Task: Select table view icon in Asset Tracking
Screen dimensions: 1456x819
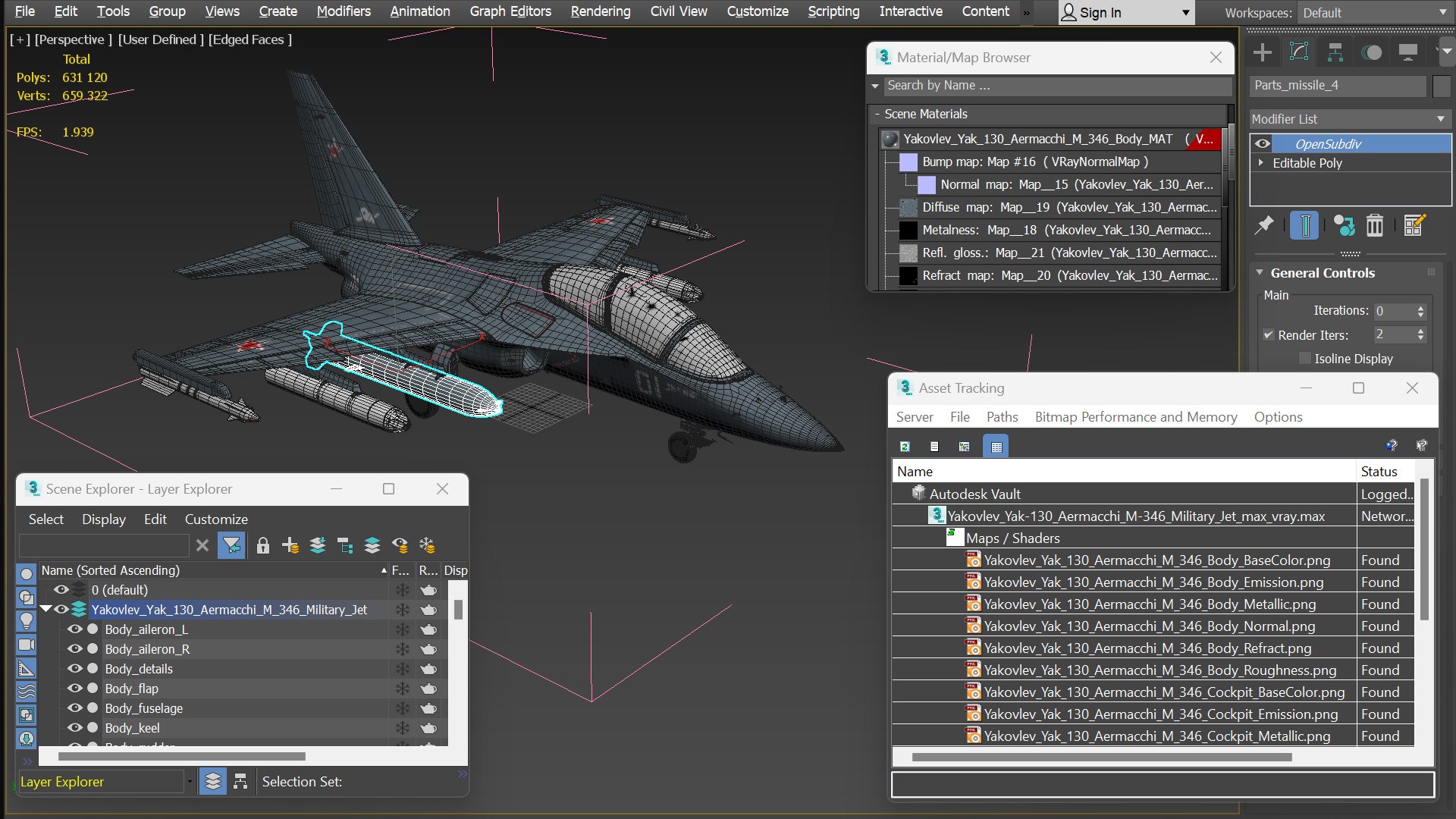Action: [x=996, y=447]
